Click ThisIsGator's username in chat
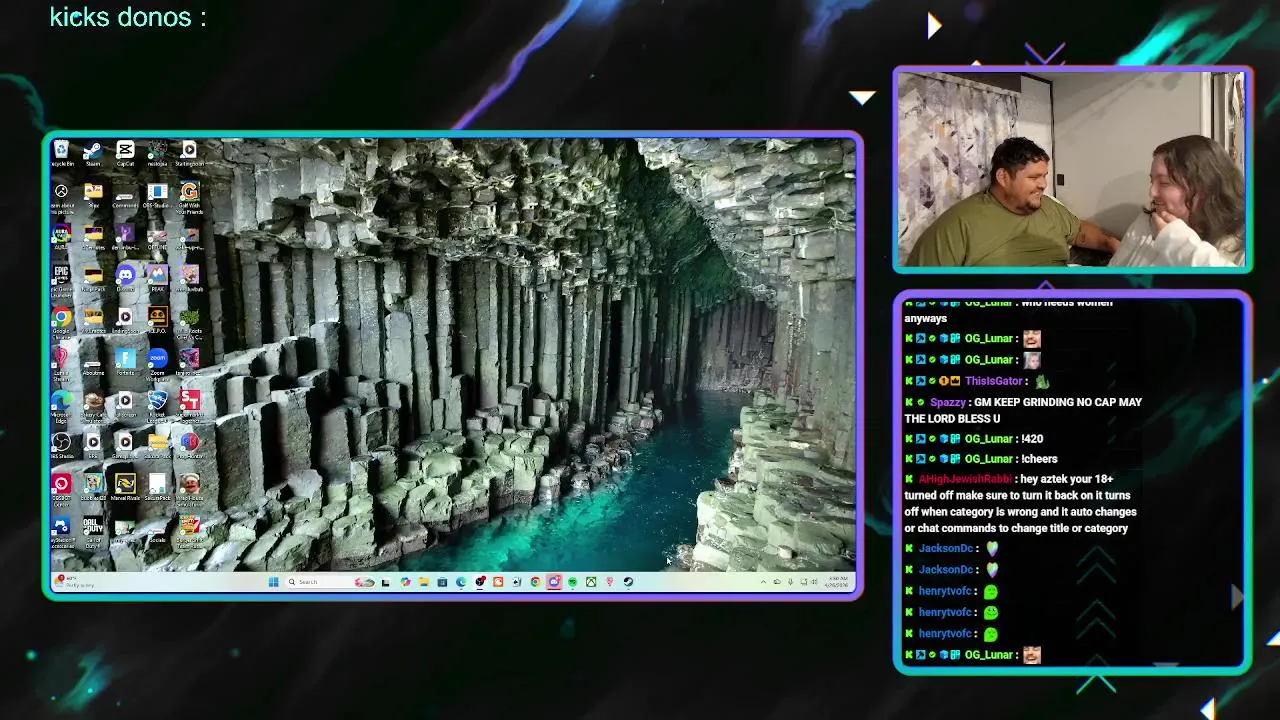This screenshot has height=720, width=1280. coord(993,381)
